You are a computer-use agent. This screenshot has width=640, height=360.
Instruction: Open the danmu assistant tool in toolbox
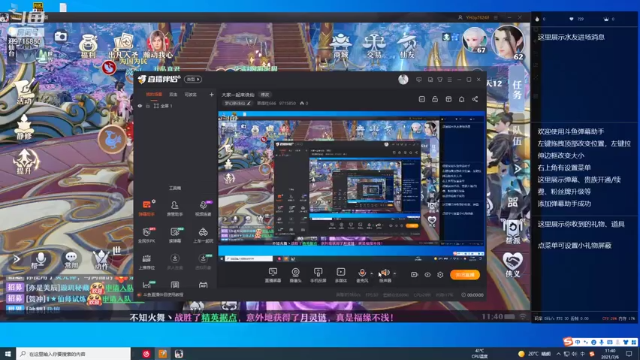coord(147,207)
